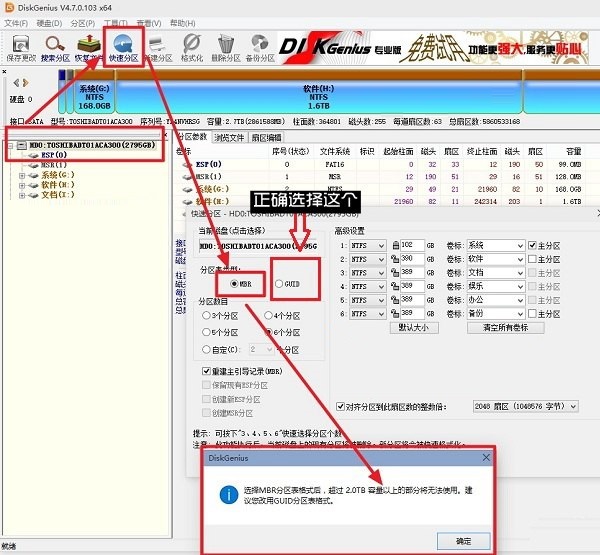This screenshot has height=555, width=600.
Task: Open Search Partition (搜索分区) tool
Action: (x=55, y=48)
